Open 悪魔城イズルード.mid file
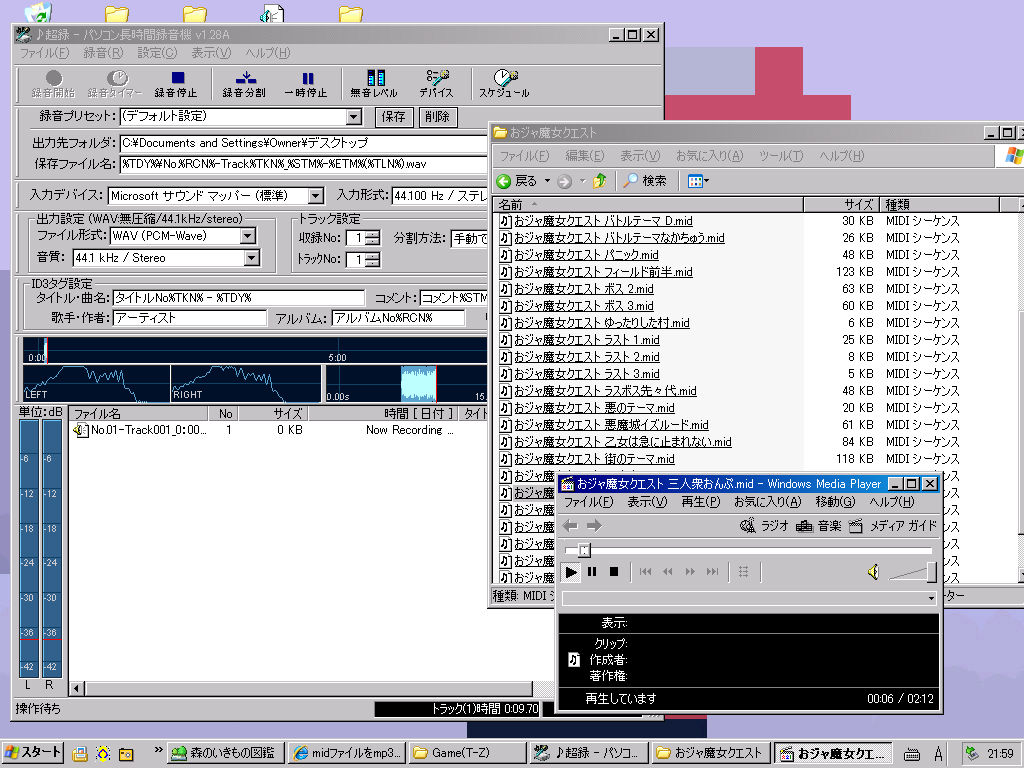 pyautogui.click(x=611, y=424)
